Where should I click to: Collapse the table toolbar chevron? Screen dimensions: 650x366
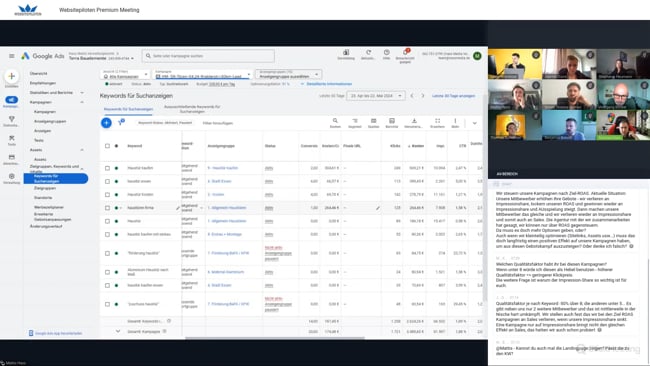click(x=475, y=123)
